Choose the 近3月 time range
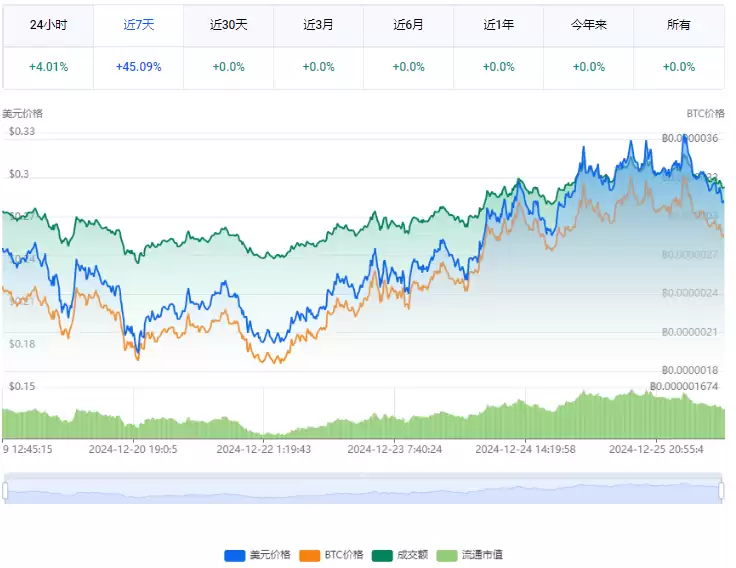The image size is (736, 568). pyautogui.click(x=318, y=25)
